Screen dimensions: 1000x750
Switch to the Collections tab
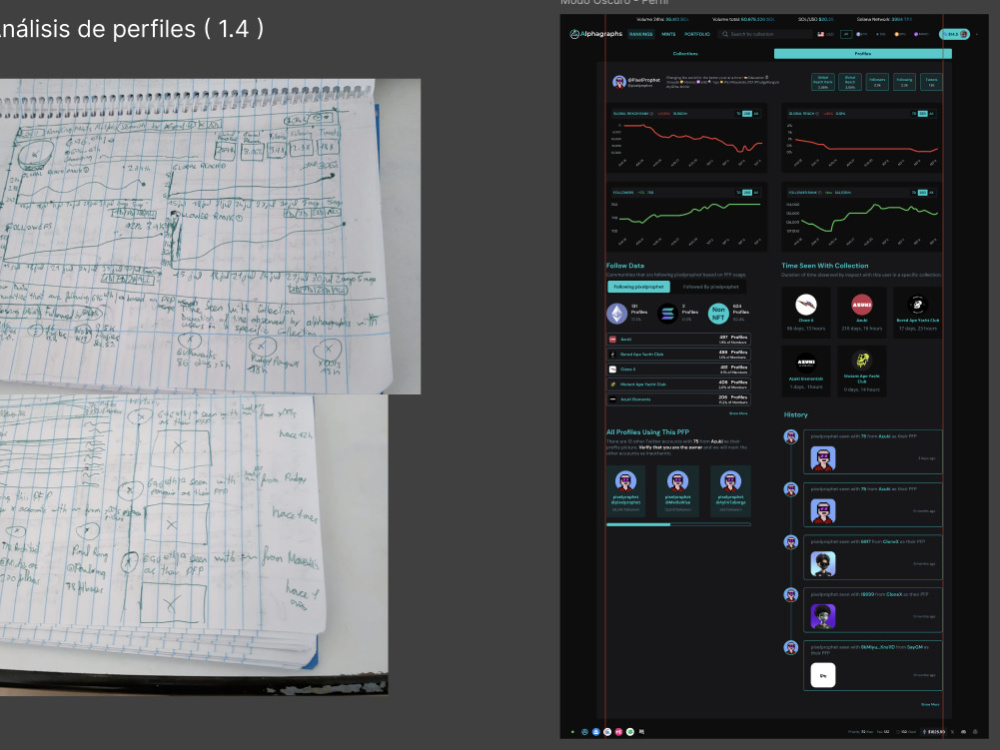(x=686, y=54)
